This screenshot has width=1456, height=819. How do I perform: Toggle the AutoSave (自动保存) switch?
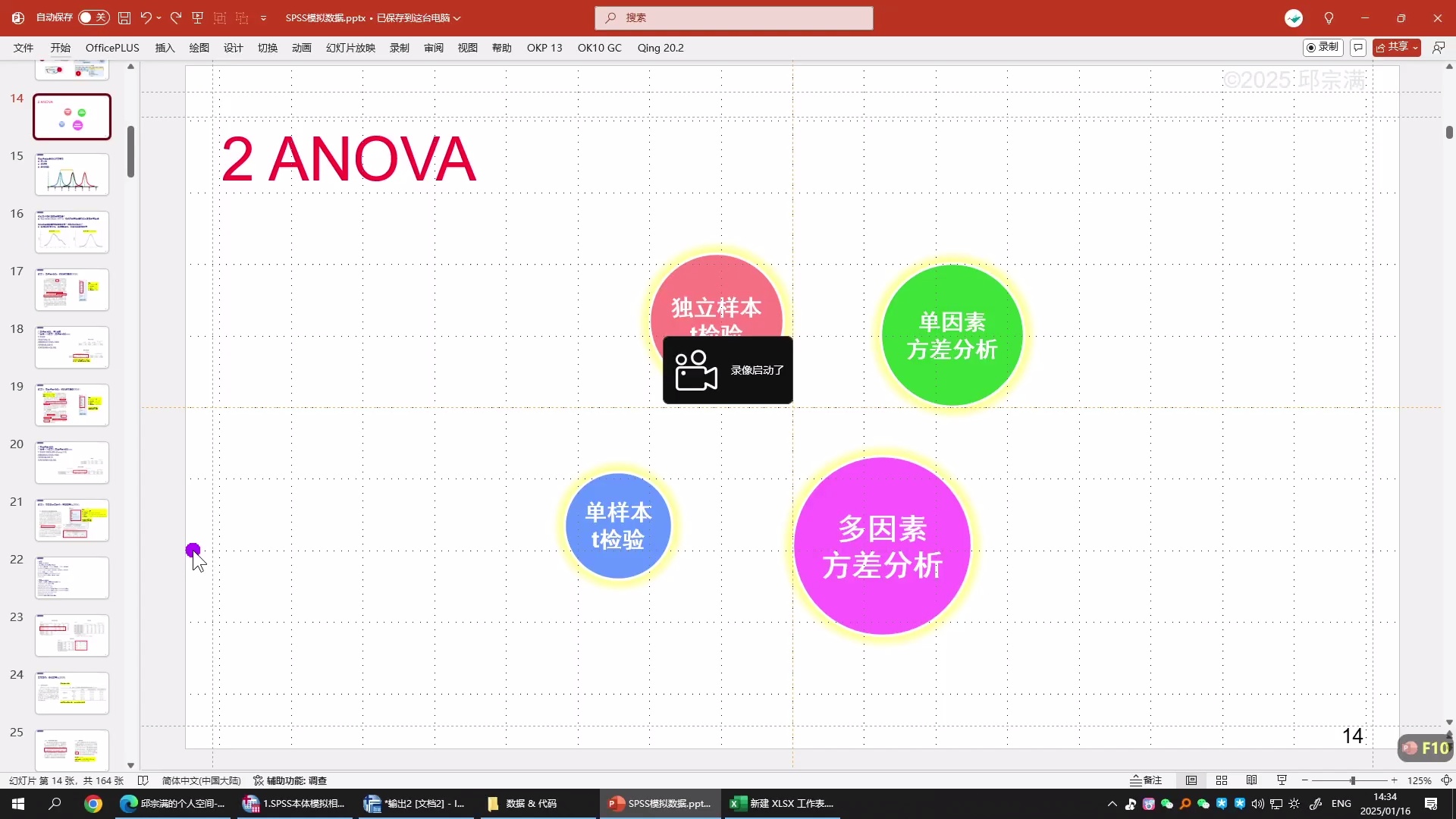[93, 17]
